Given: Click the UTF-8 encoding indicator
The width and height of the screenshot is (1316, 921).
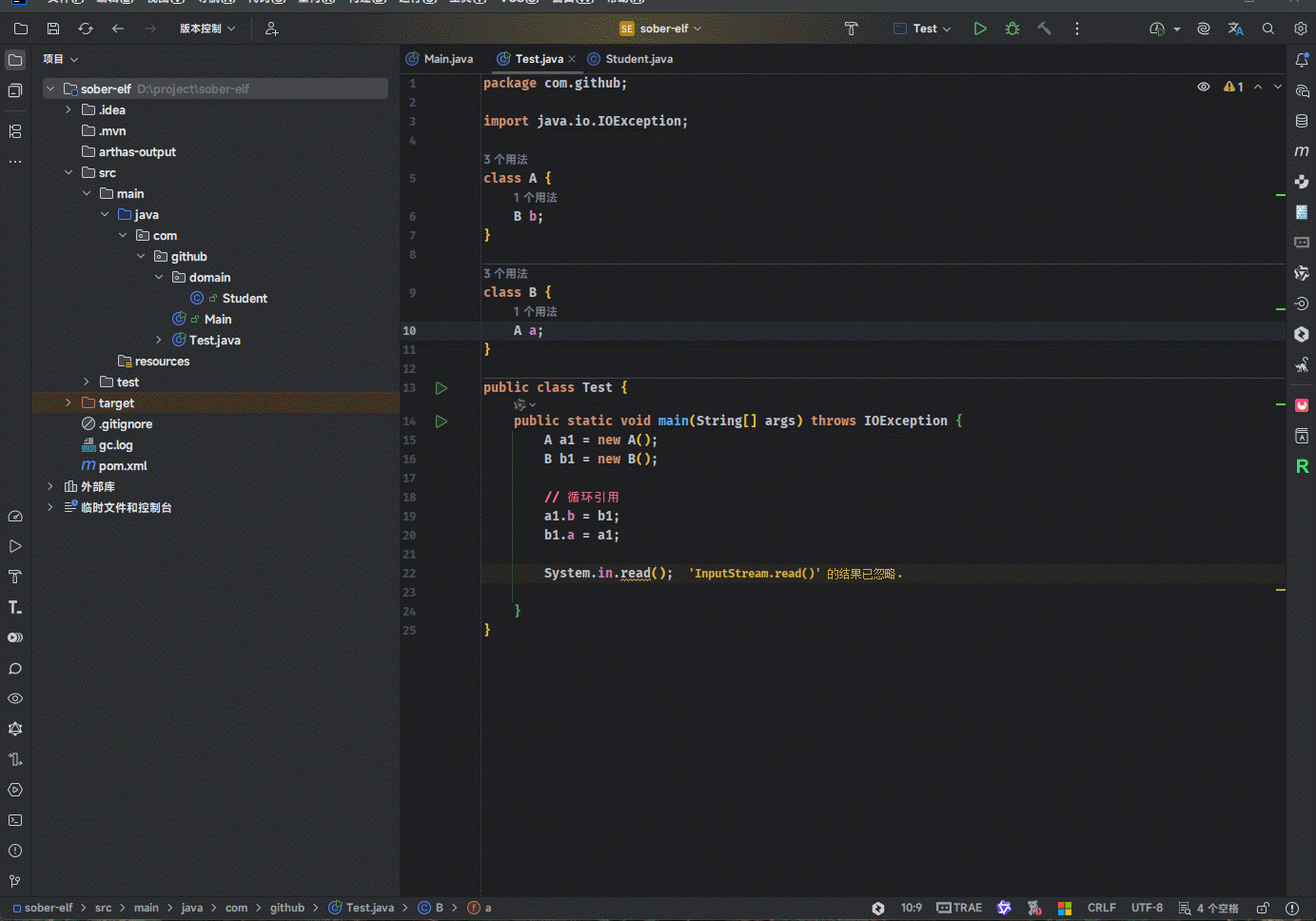Looking at the screenshot, I should coord(1147,908).
